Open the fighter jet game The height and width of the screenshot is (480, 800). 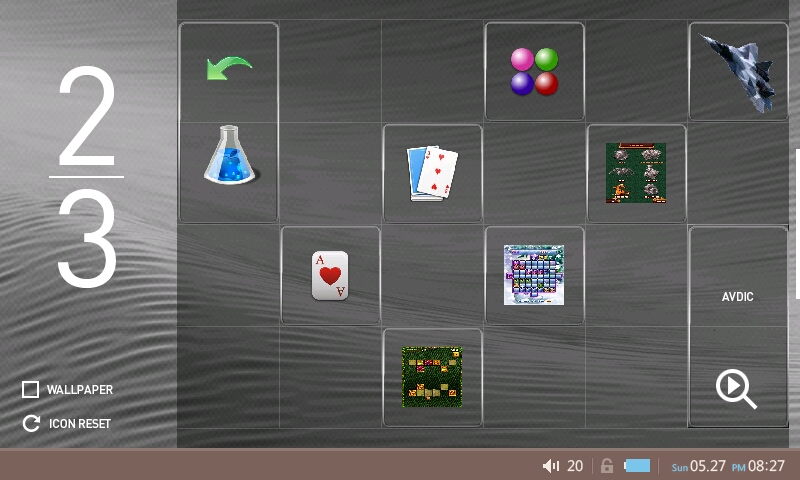coord(738,72)
